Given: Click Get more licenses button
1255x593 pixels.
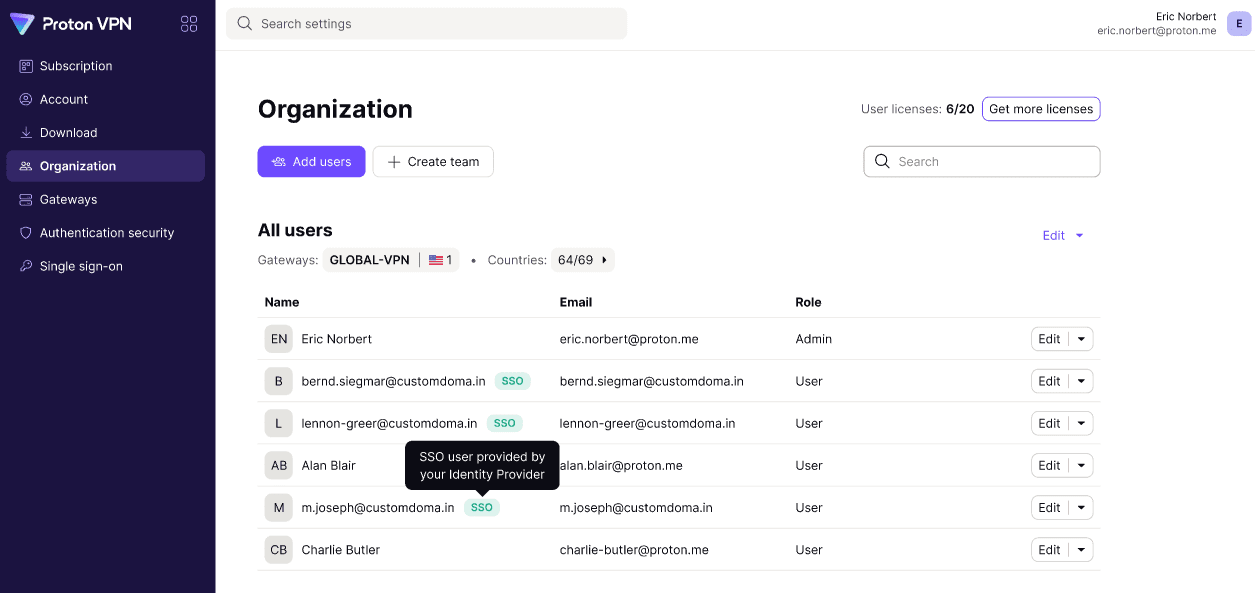Looking at the screenshot, I should coord(1041,109).
